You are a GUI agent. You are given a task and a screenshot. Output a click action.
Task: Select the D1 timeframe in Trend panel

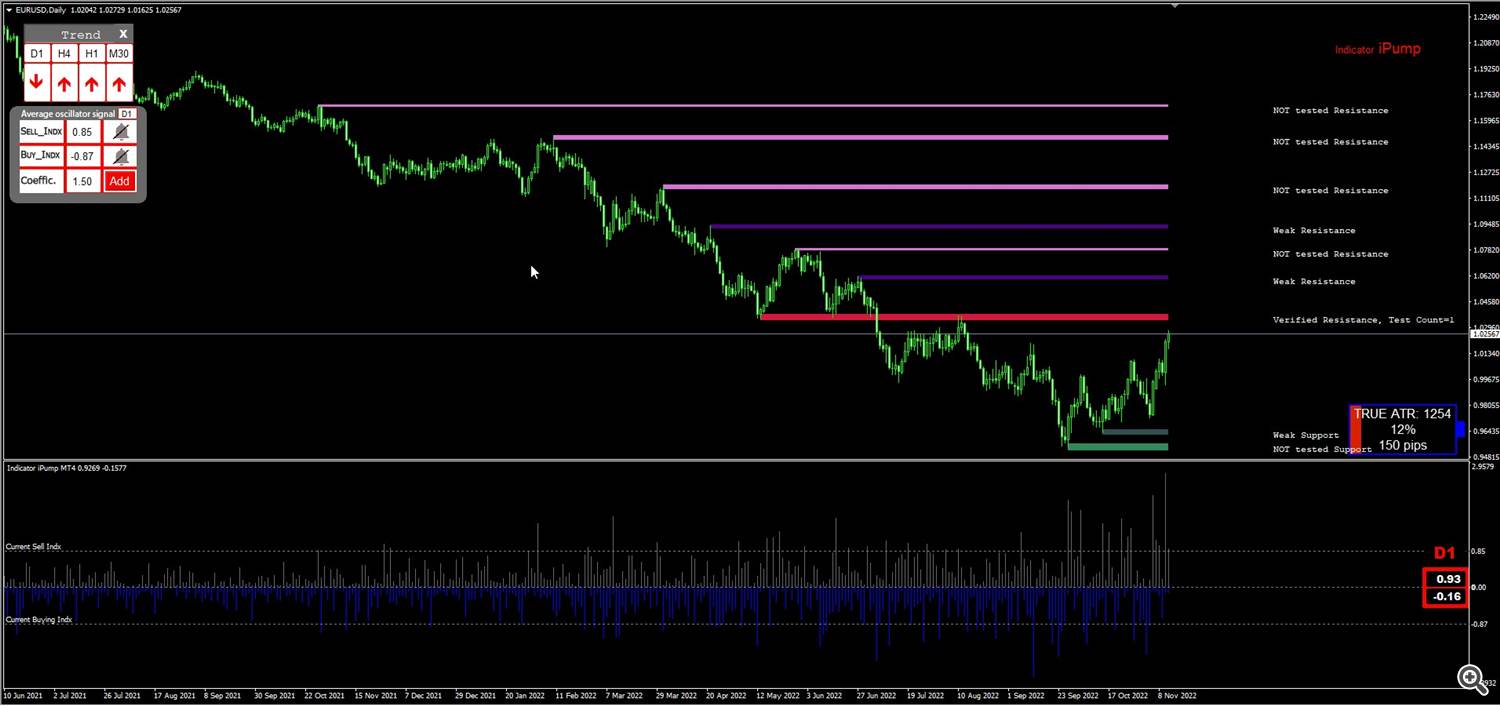[36, 54]
